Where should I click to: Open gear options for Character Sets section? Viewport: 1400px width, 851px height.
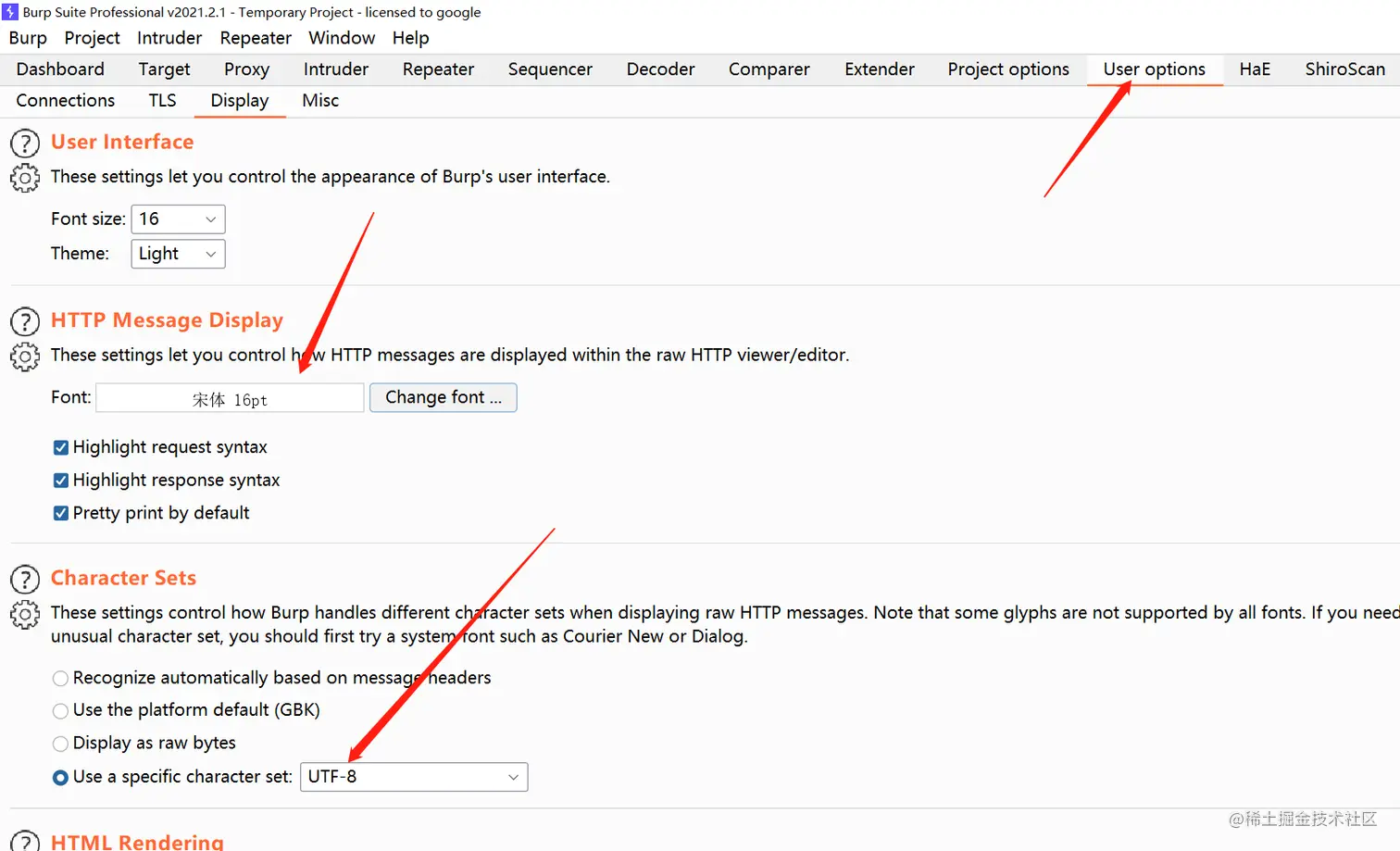coord(25,614)
